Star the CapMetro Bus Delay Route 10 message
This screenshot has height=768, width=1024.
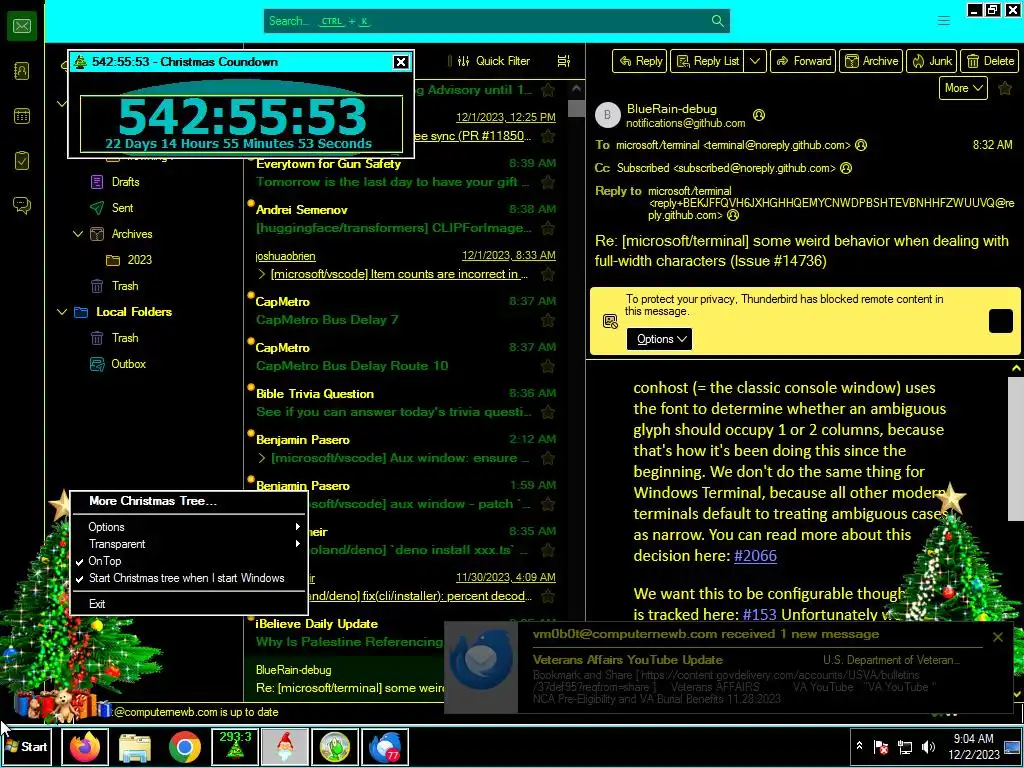548,366
